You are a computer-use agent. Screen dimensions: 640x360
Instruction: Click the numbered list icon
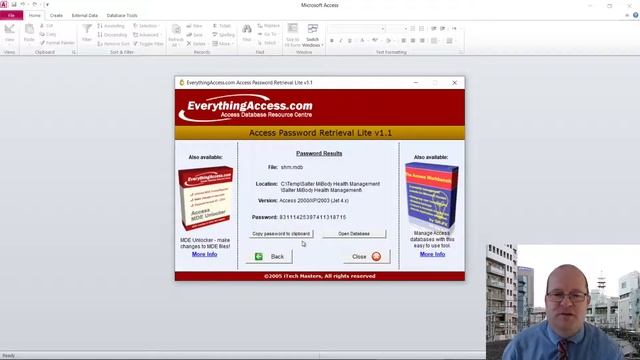click(422, 29)
